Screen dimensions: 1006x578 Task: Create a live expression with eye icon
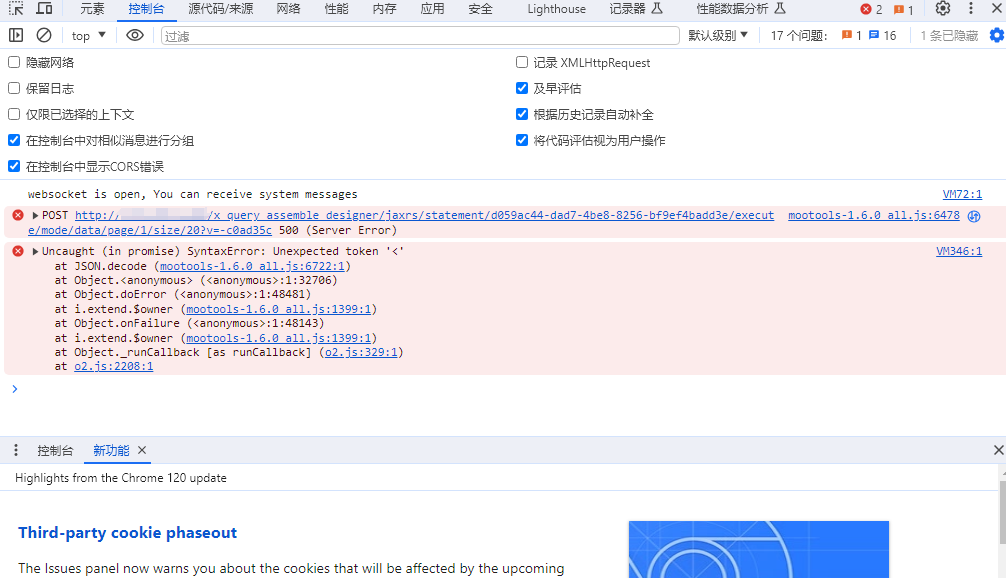pos(135,35)
